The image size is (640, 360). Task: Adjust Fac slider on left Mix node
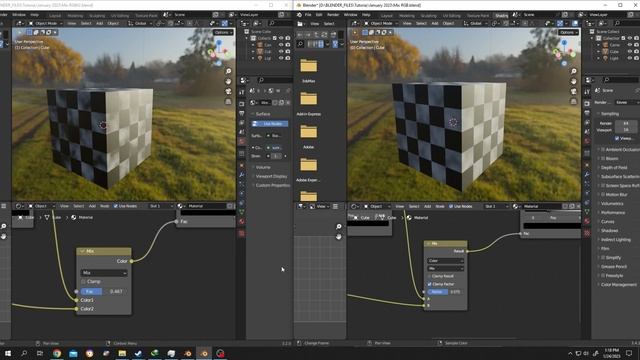[x=104, y=291]
